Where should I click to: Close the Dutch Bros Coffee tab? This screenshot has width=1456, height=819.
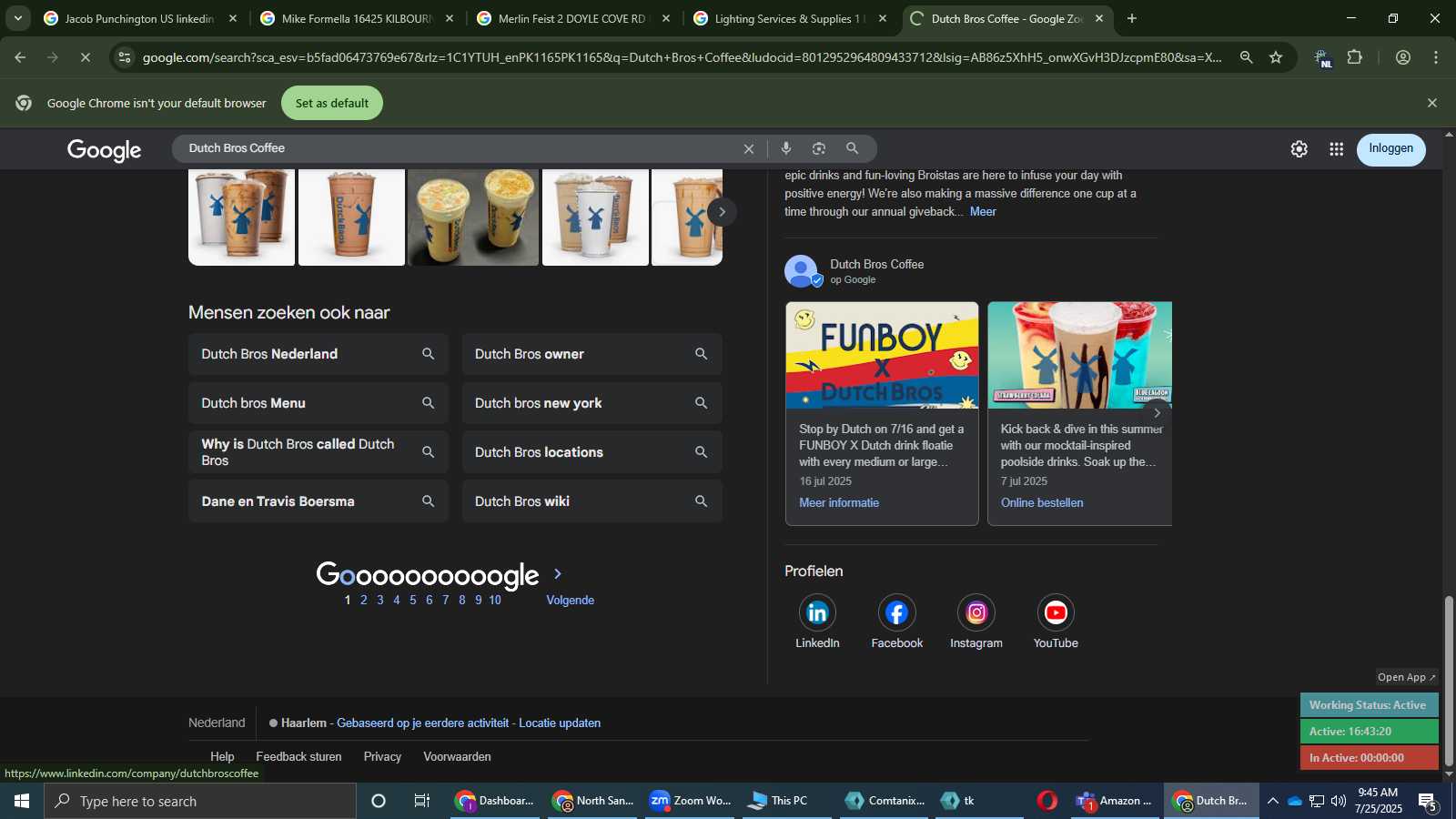[x=1098, y=18]
